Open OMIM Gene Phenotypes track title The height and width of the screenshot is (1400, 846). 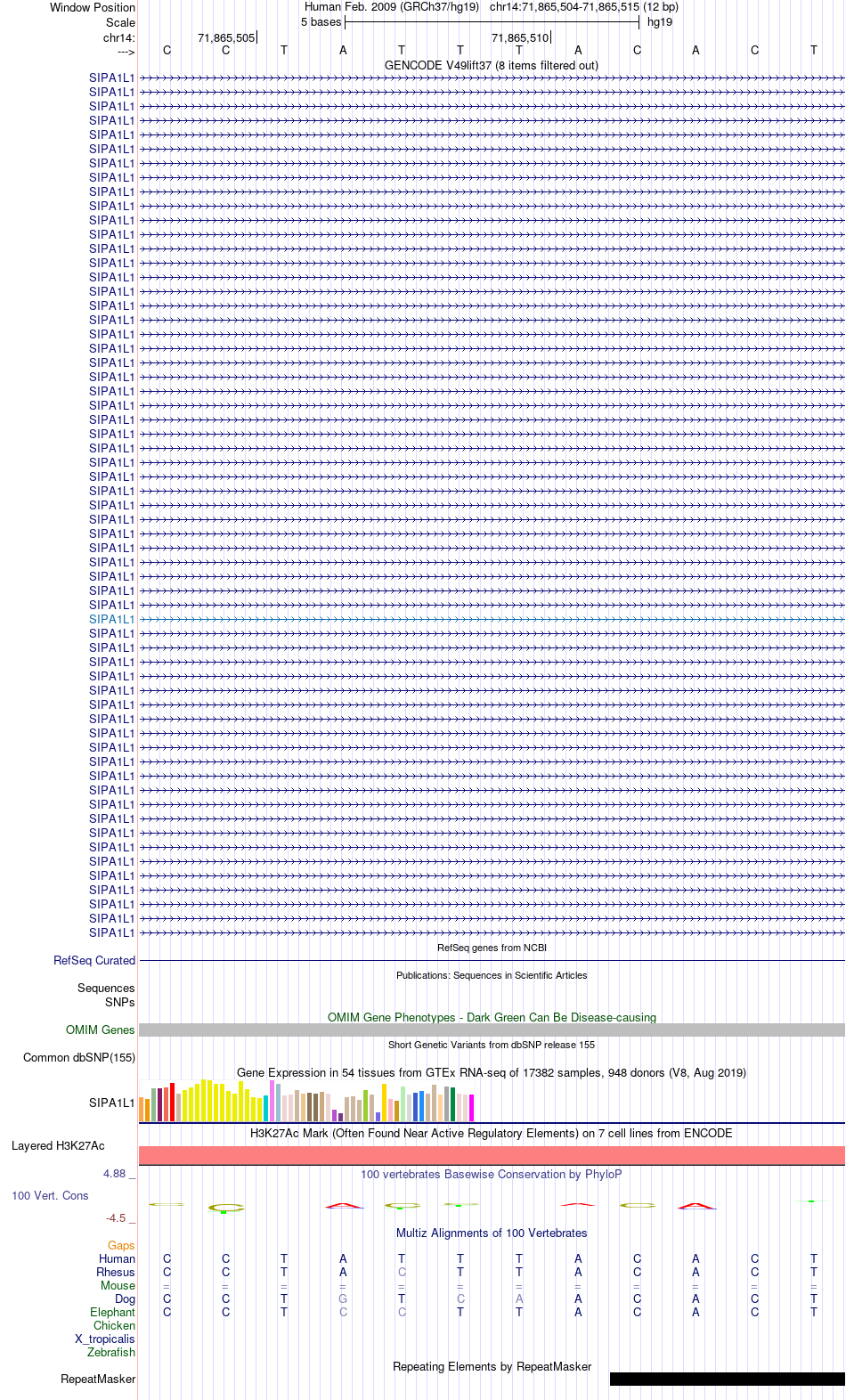point(492,1017)
